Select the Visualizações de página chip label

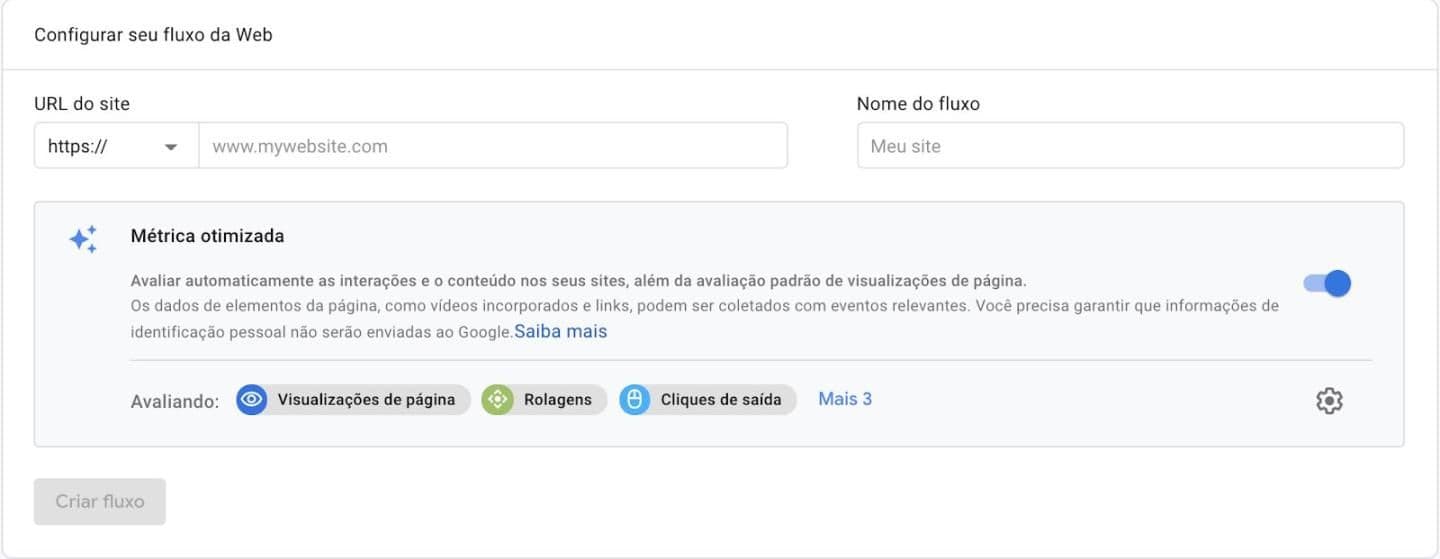(x=366, y=400)
